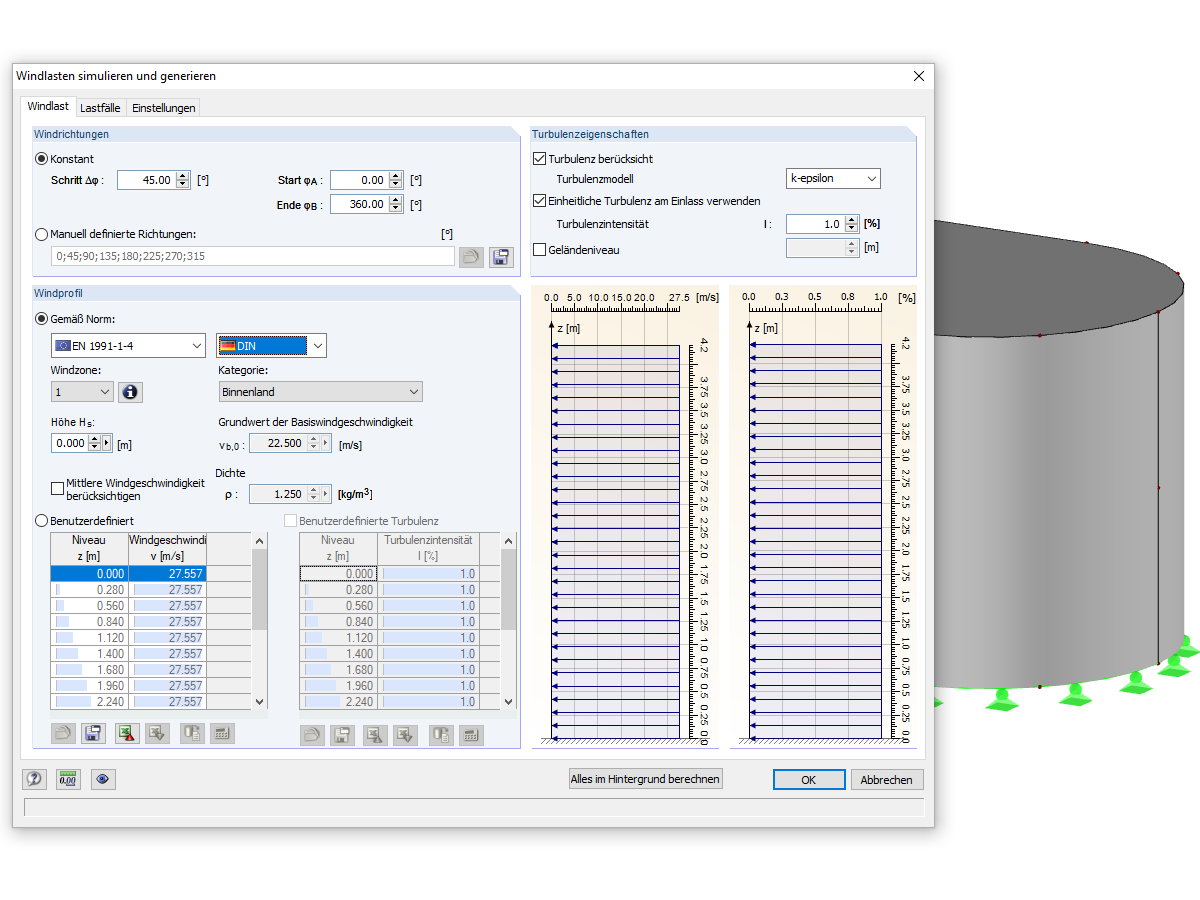
Task: Increase Turbulenzintensität with the stepper arrow
Action: point(850,220)
